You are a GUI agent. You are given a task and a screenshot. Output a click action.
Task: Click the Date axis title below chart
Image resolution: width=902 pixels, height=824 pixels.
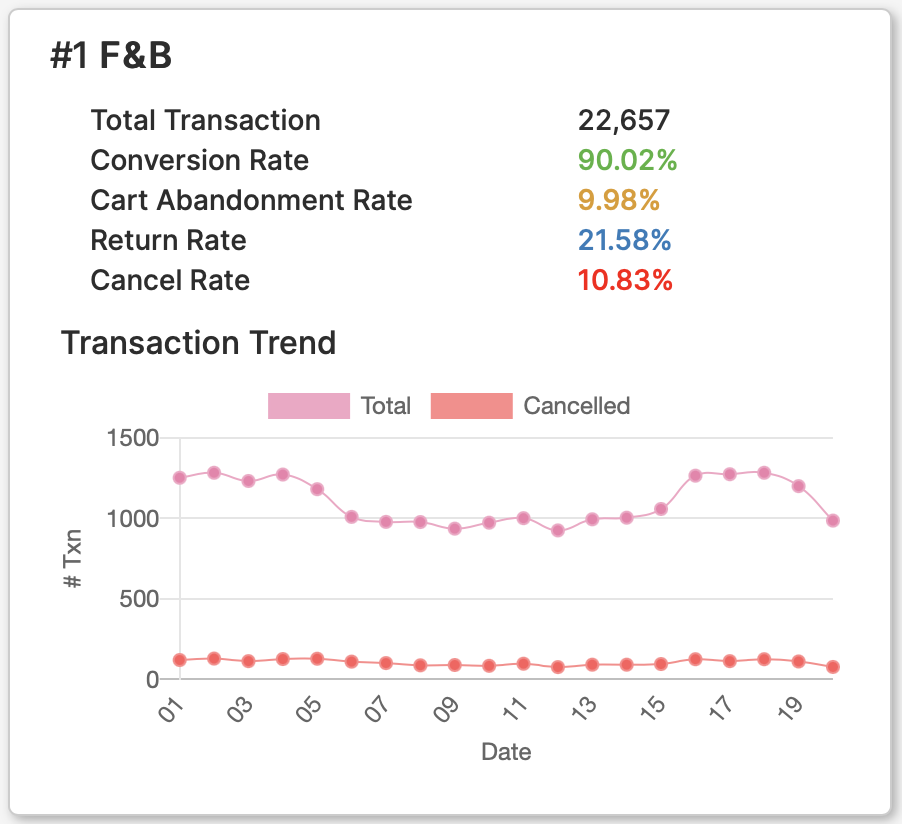pos(506,751)
